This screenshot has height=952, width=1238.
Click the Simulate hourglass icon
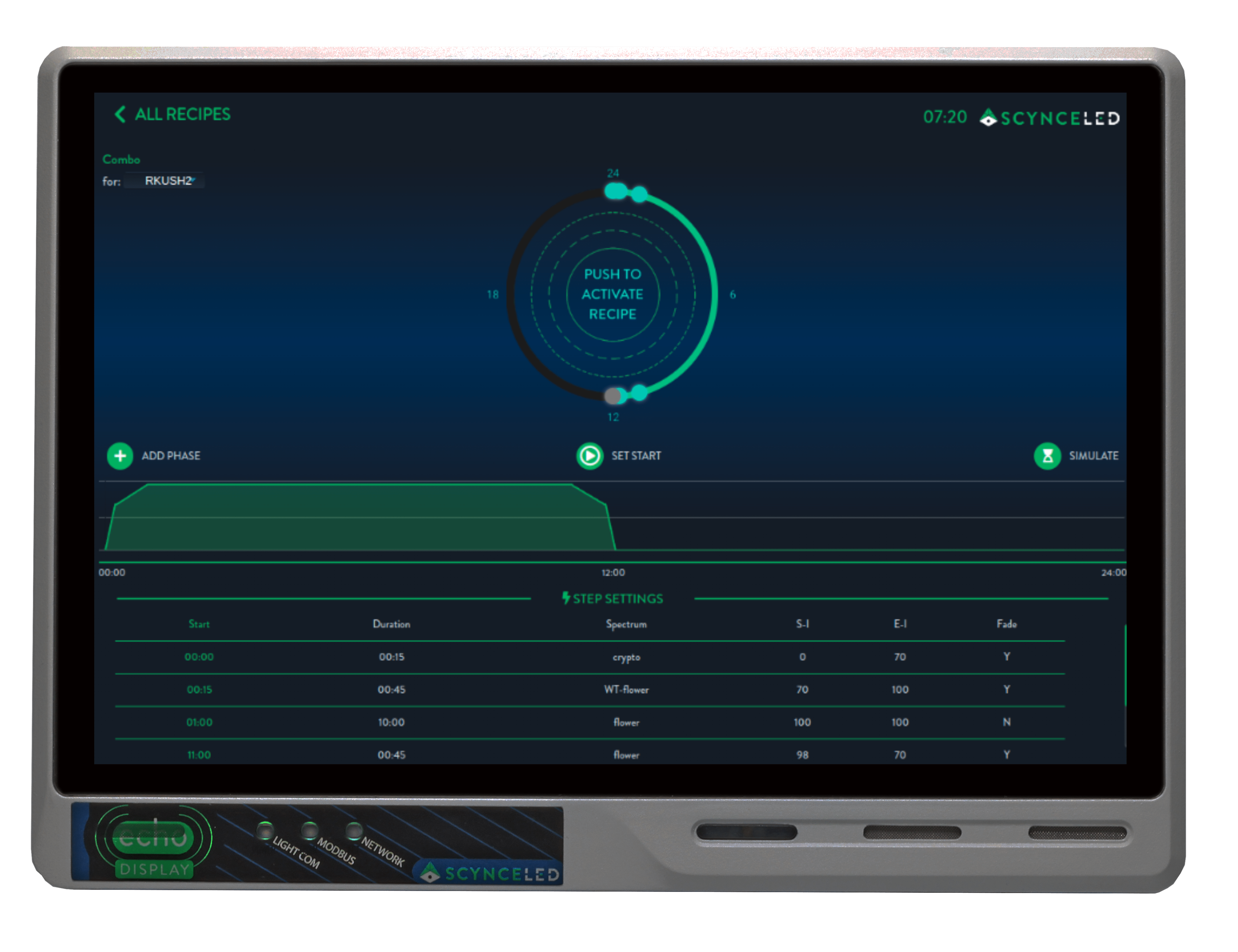1047,455
